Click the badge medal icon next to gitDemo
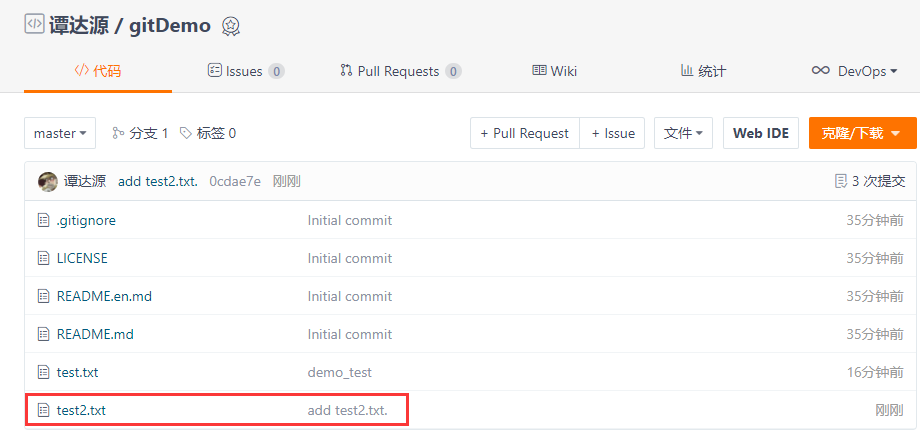Viewport: 920px width, 435px height. (x=231, y=26)
